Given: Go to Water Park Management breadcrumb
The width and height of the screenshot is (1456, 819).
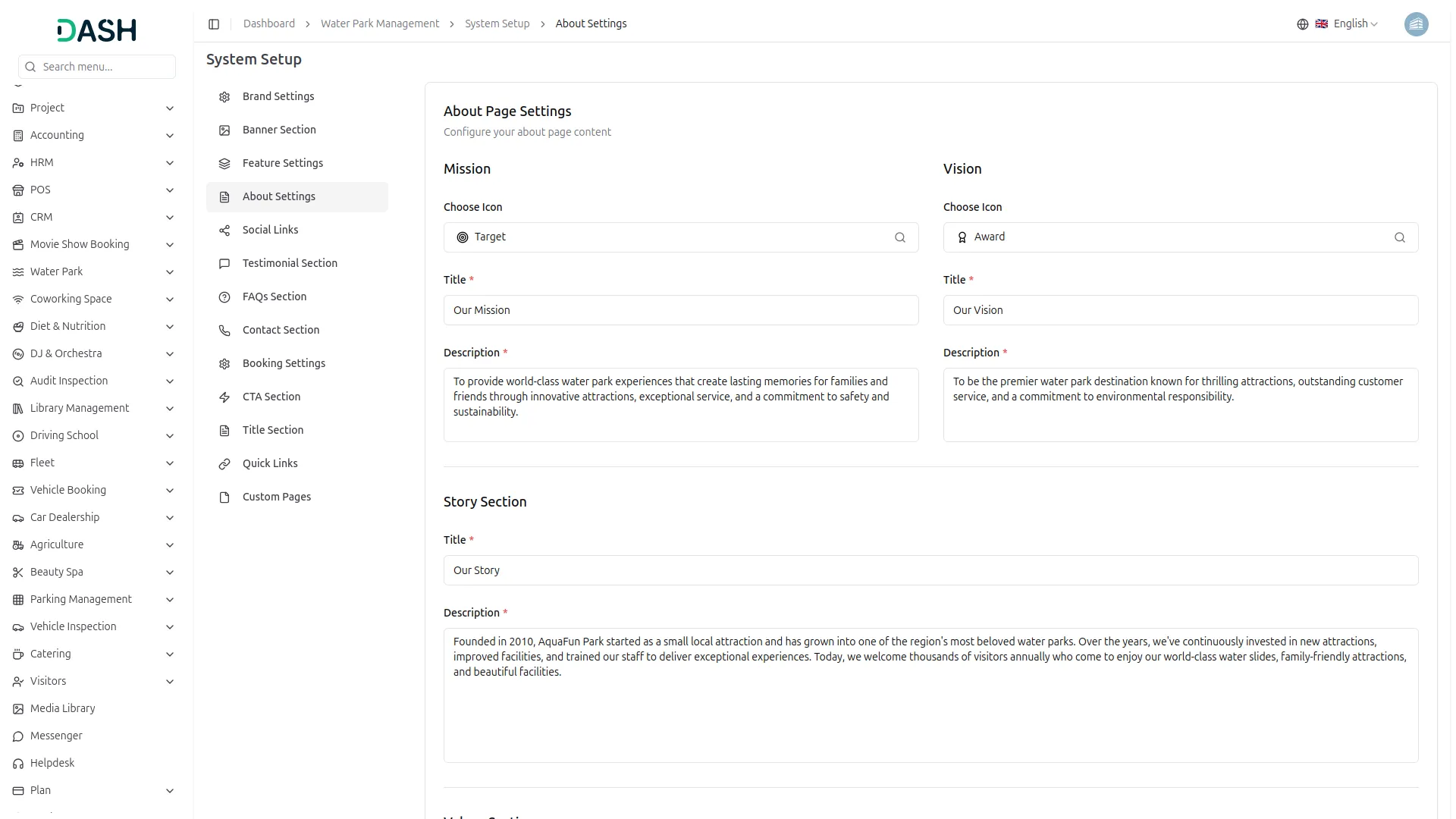Looking at the screenshot, I should pos(379,24).
